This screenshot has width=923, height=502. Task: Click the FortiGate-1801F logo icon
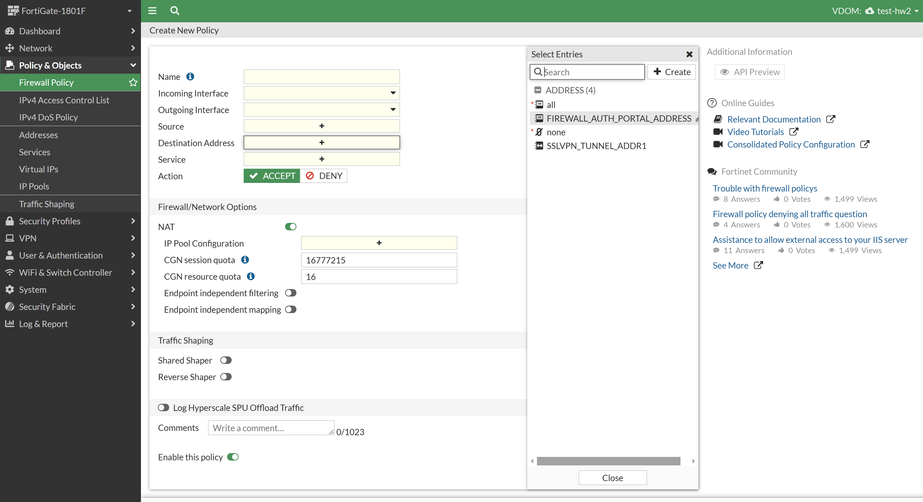13,11
